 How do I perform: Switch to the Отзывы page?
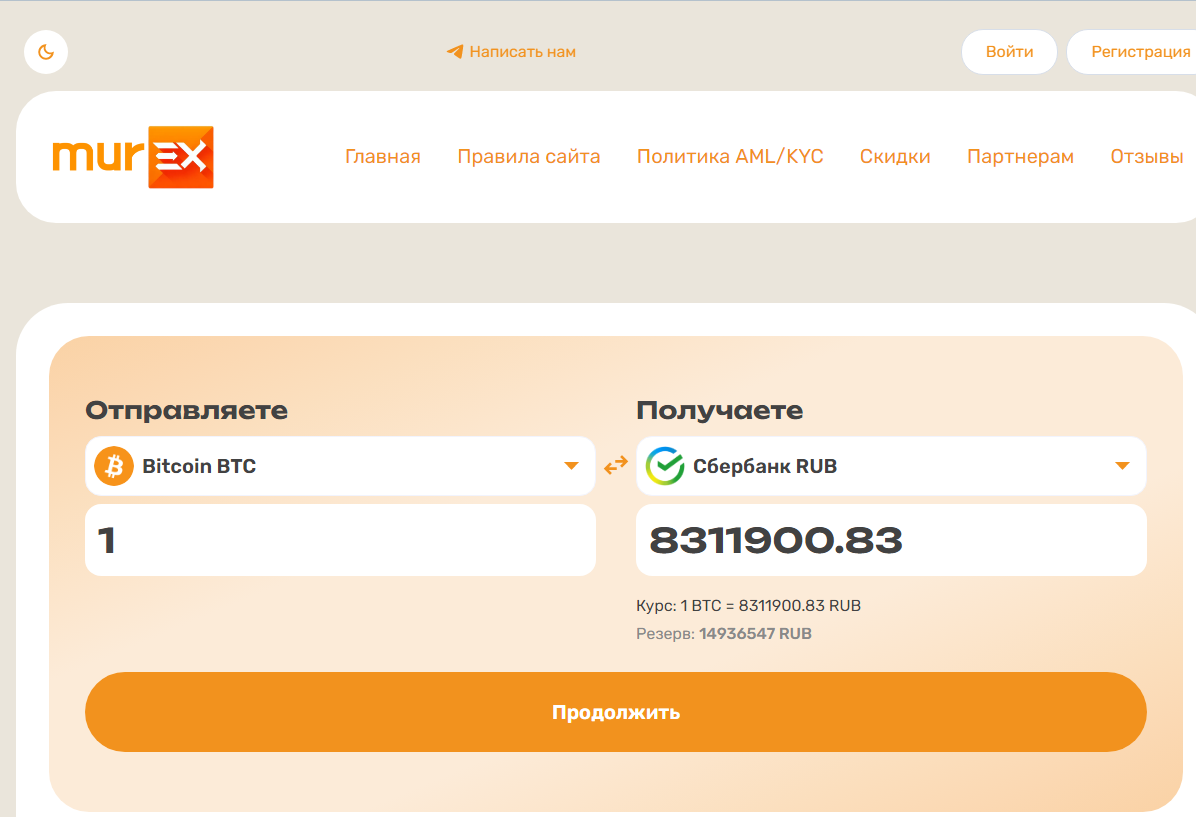1146,156
